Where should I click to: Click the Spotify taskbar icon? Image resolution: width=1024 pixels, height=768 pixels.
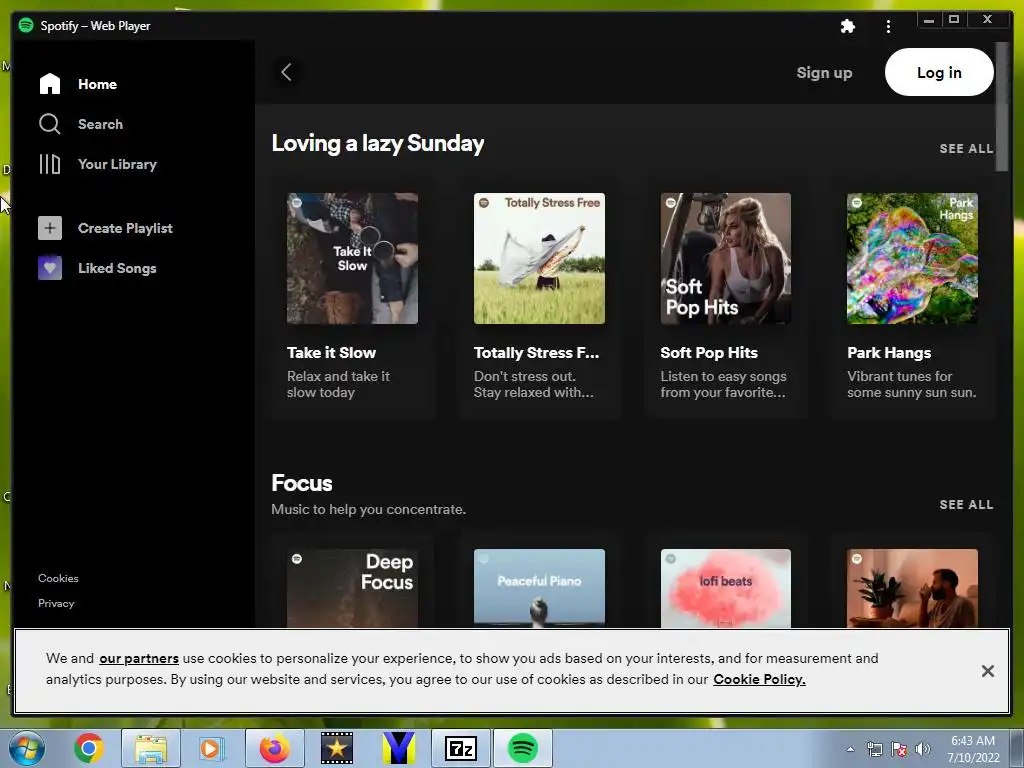522,748
